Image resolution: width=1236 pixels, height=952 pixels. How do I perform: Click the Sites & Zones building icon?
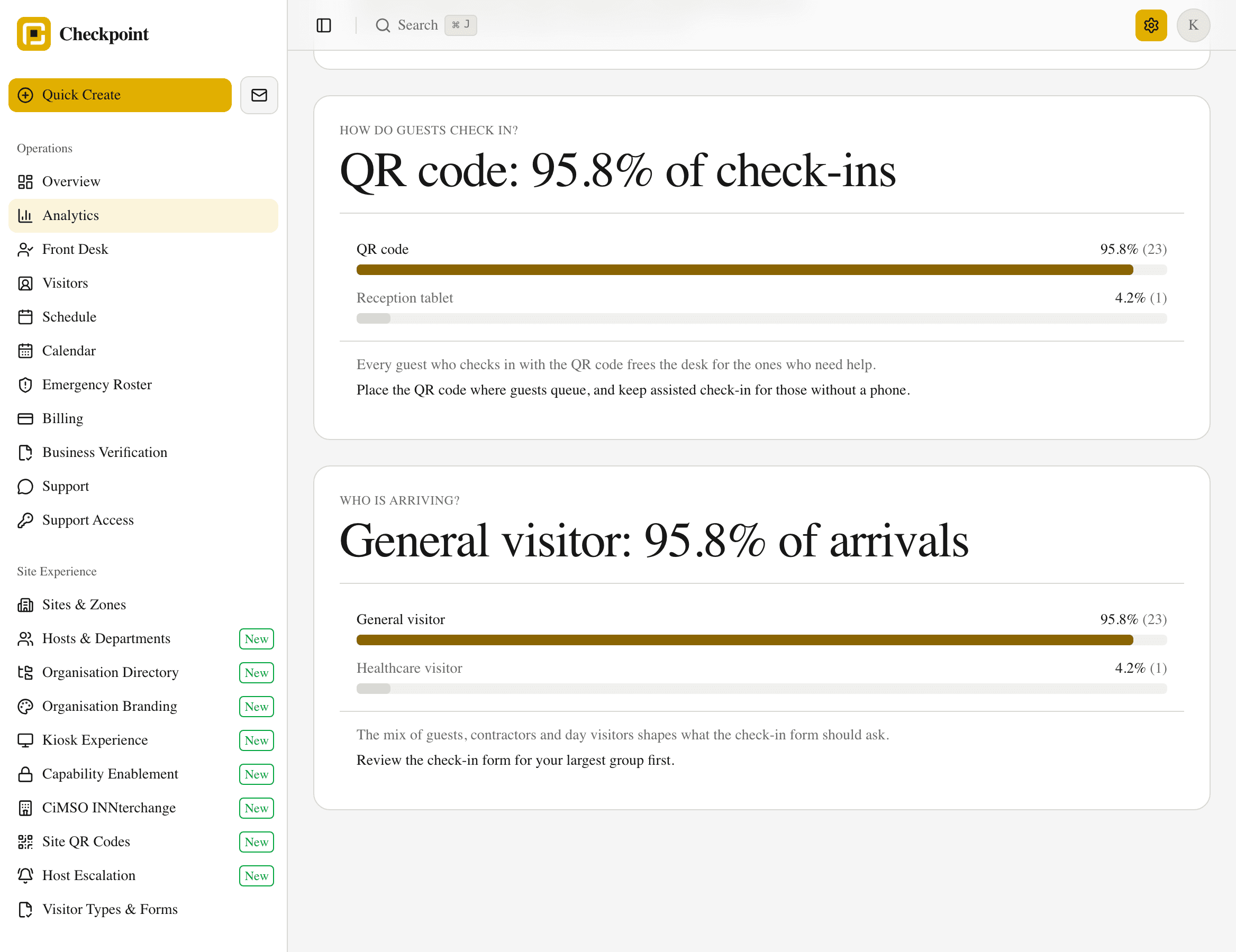pos(25,605)
